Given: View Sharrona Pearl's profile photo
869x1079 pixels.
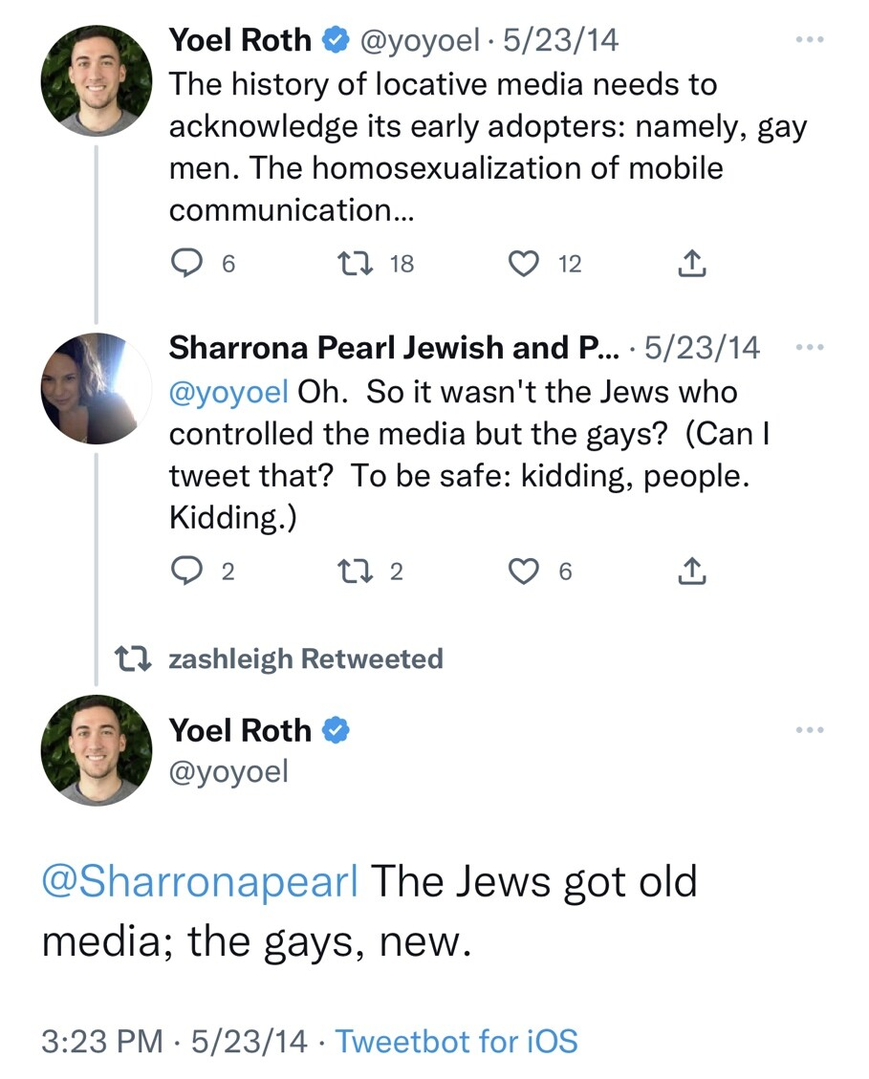Looking at the screenshot, I should (96, 388).
